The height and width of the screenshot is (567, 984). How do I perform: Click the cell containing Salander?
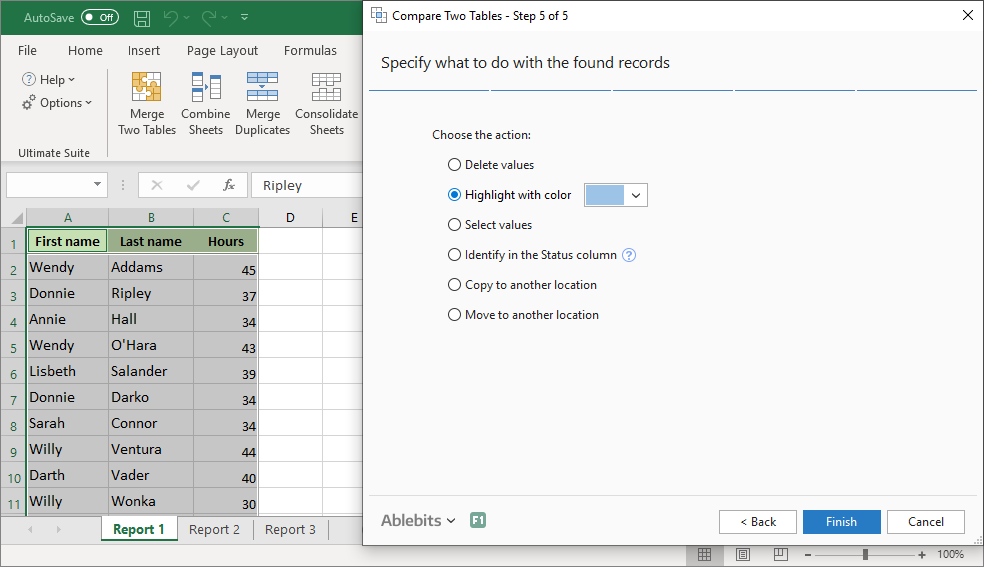151,371
